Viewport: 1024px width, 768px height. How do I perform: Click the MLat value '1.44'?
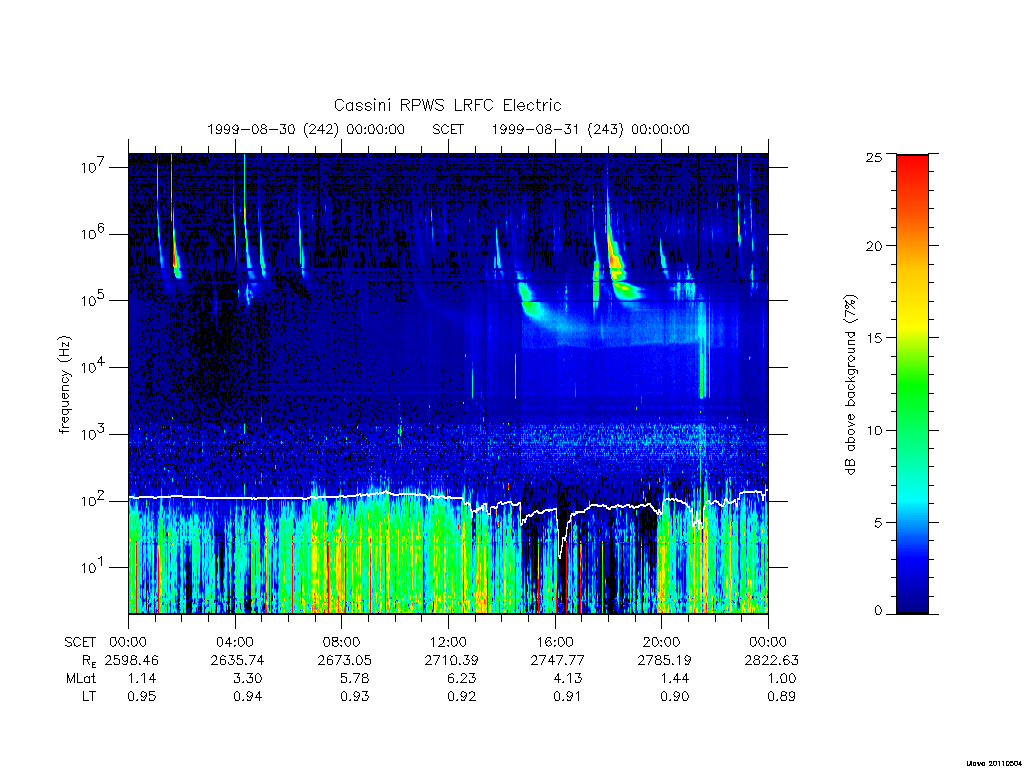[x=675, y=679]
